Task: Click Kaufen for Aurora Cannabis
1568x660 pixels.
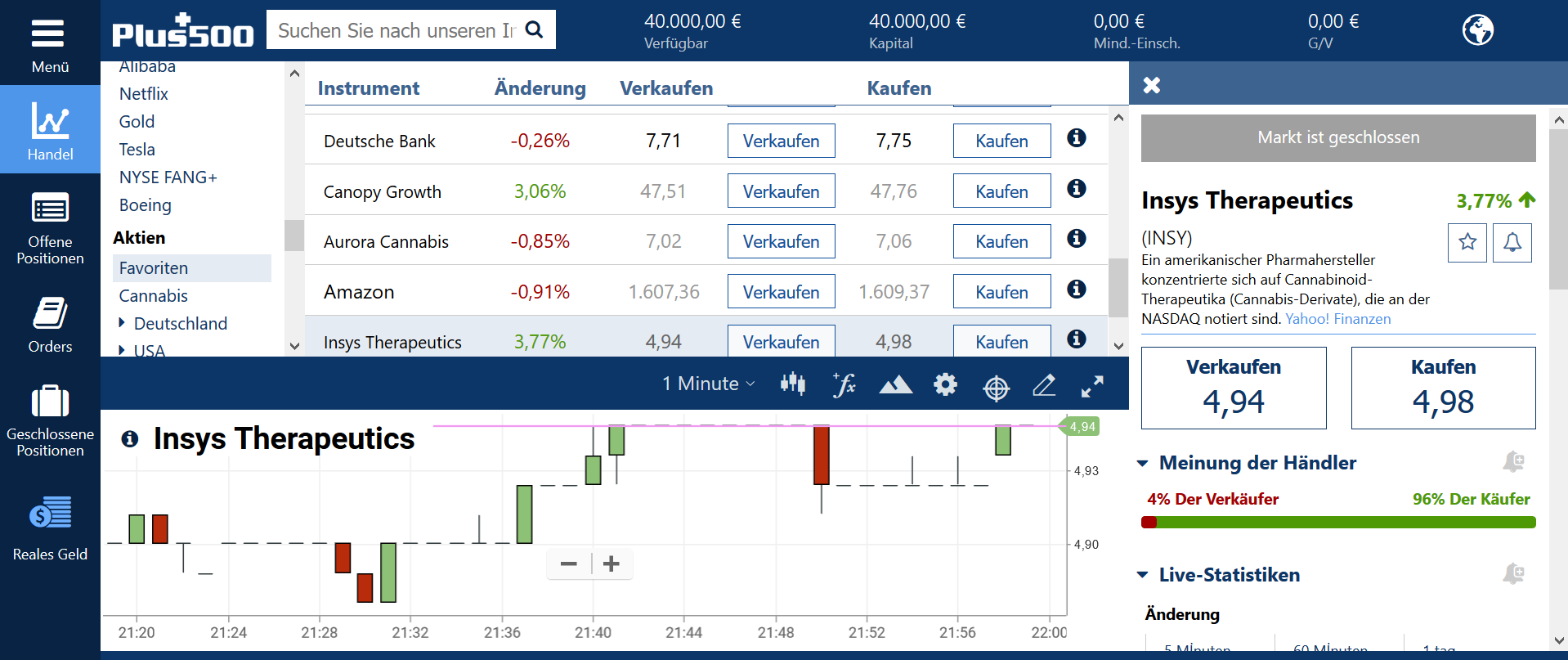Action: [1001, 241]
